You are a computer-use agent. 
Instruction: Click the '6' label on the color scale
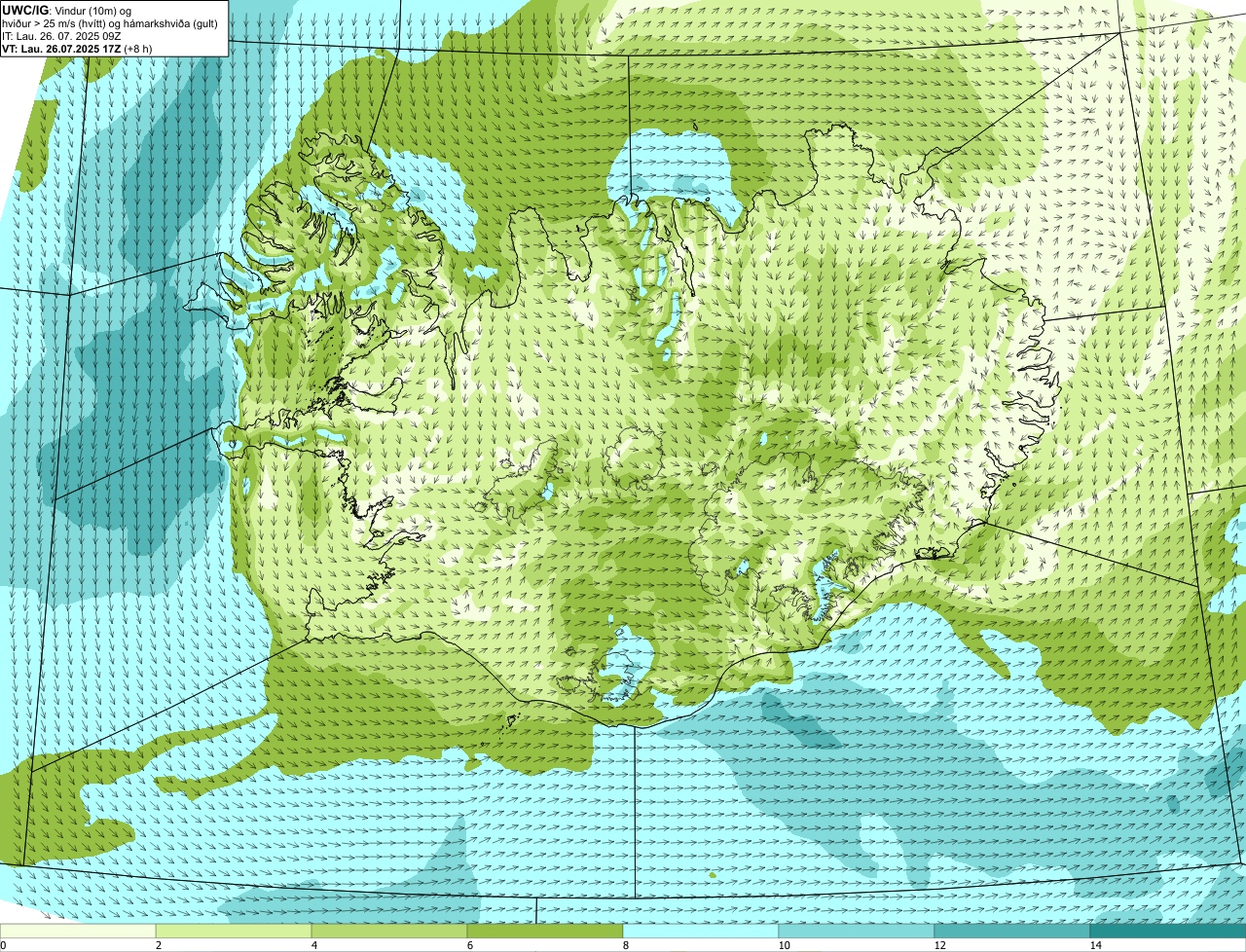(469, 945)
